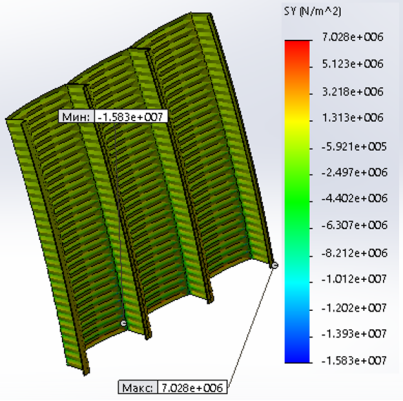Viewport: 403px width, 401px height.
Task: Select legend value 5.123e+006
Action: point(353,64)
